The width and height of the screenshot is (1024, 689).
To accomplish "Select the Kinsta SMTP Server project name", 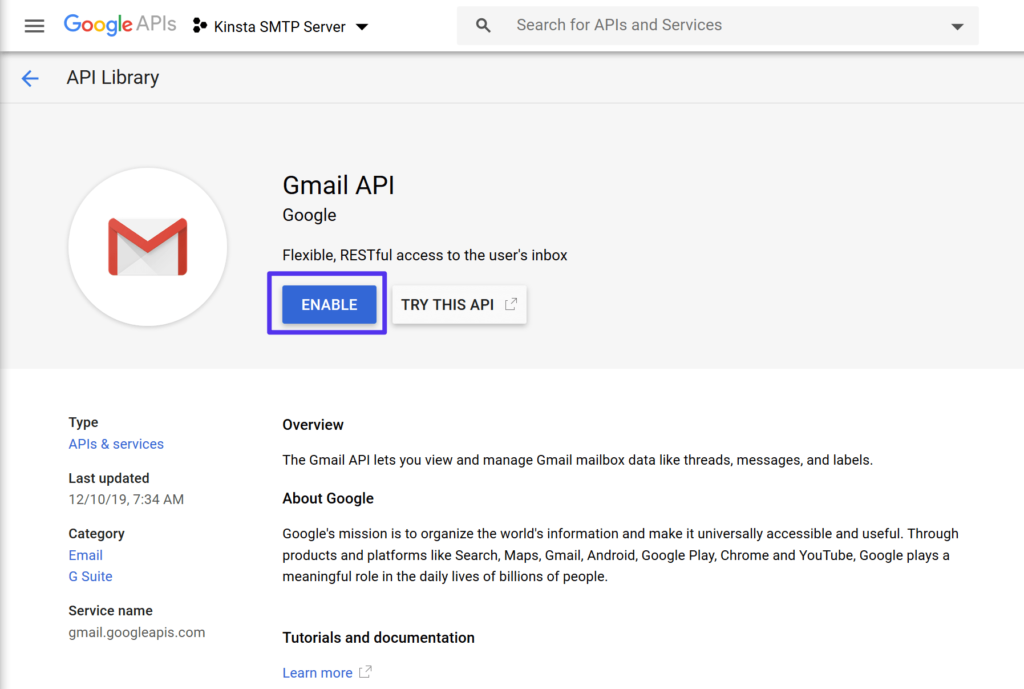I will 280,27.
